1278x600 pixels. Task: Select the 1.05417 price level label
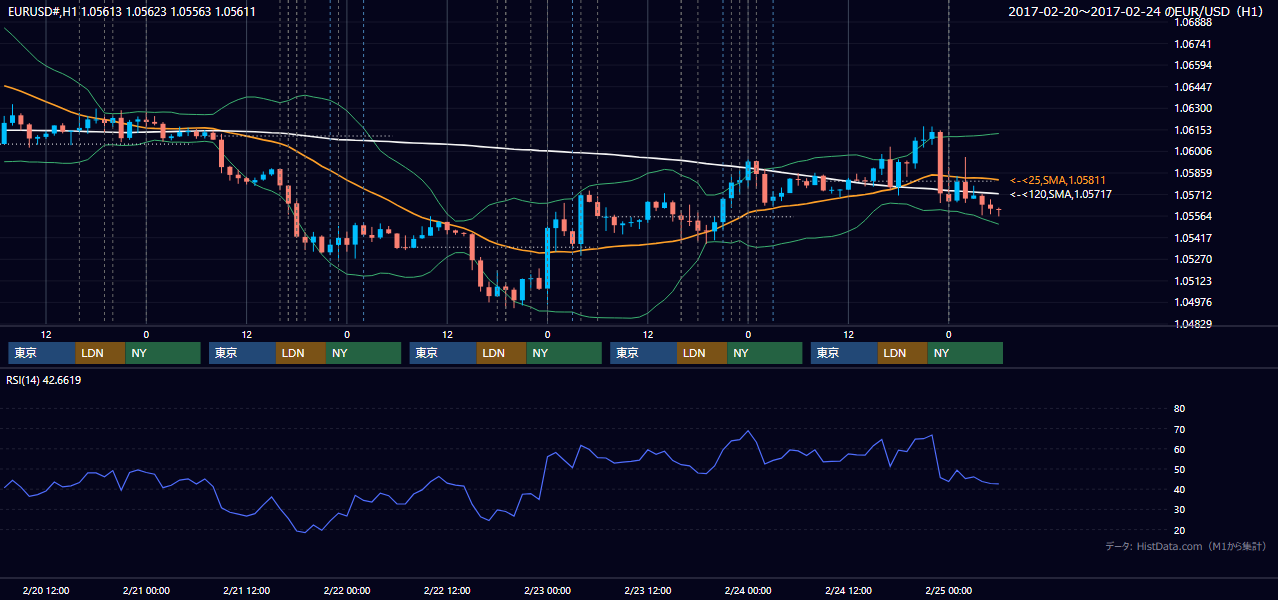point(1193,238)
